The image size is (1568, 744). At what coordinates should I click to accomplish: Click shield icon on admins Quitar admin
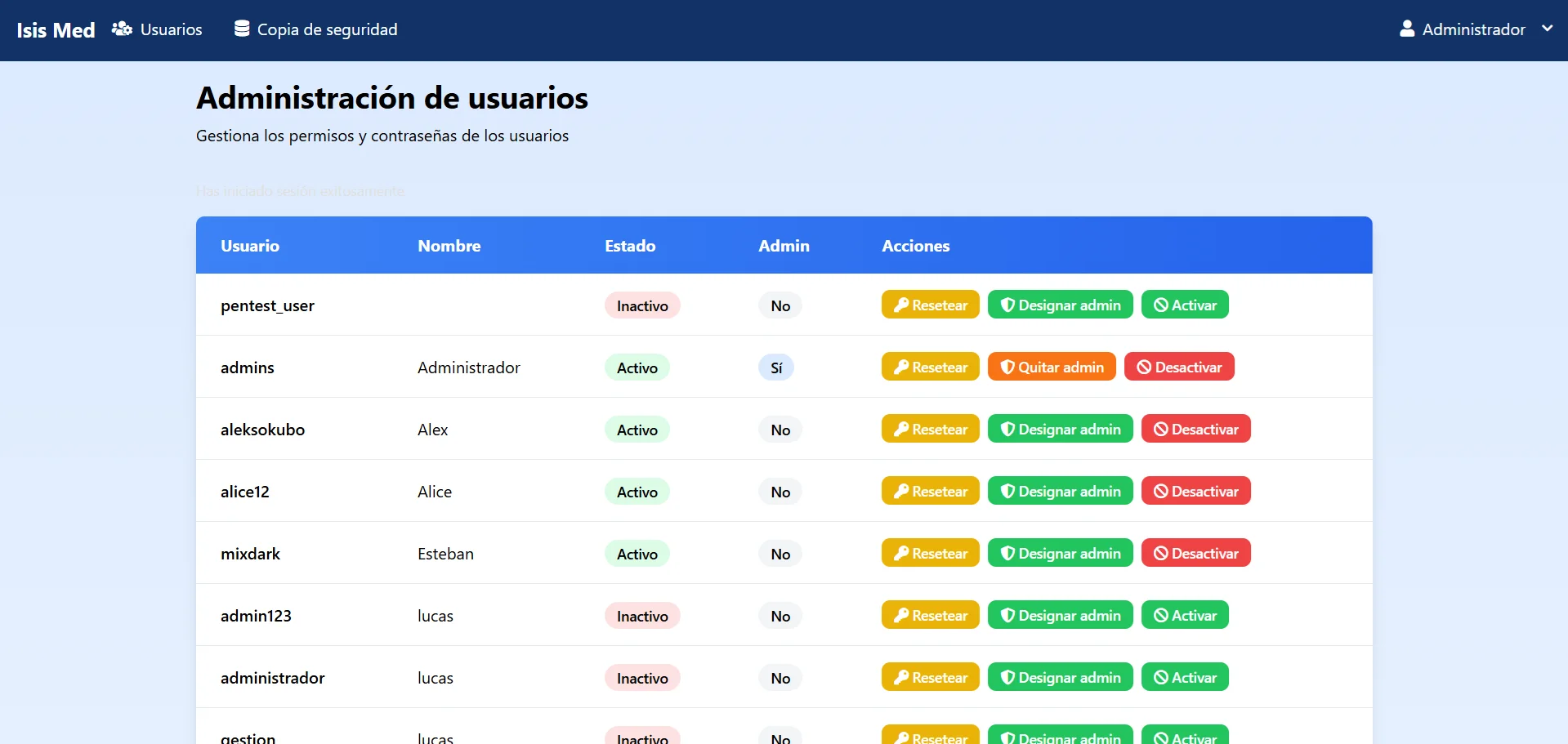click(1007, 367)
